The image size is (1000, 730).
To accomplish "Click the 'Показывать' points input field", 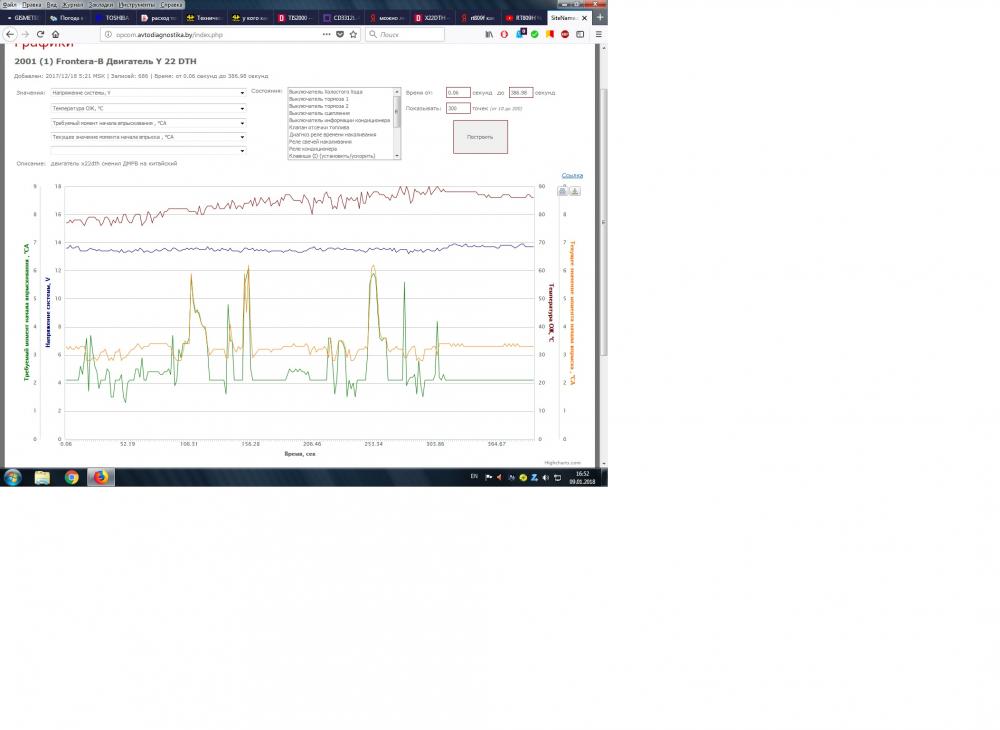I will pyautogui.click(x=457, y=108).
